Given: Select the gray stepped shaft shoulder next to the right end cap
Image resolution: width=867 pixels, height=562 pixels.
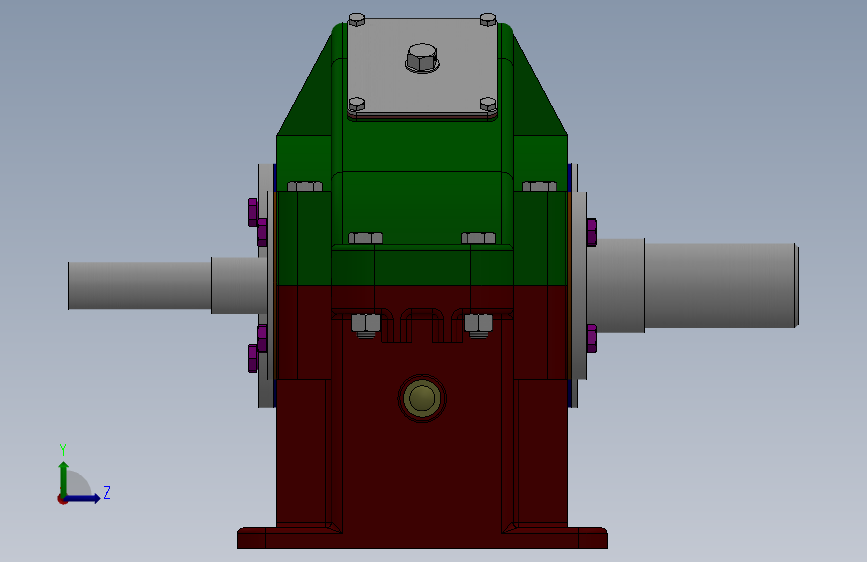Looking at the screenshot, I should 615,285.
